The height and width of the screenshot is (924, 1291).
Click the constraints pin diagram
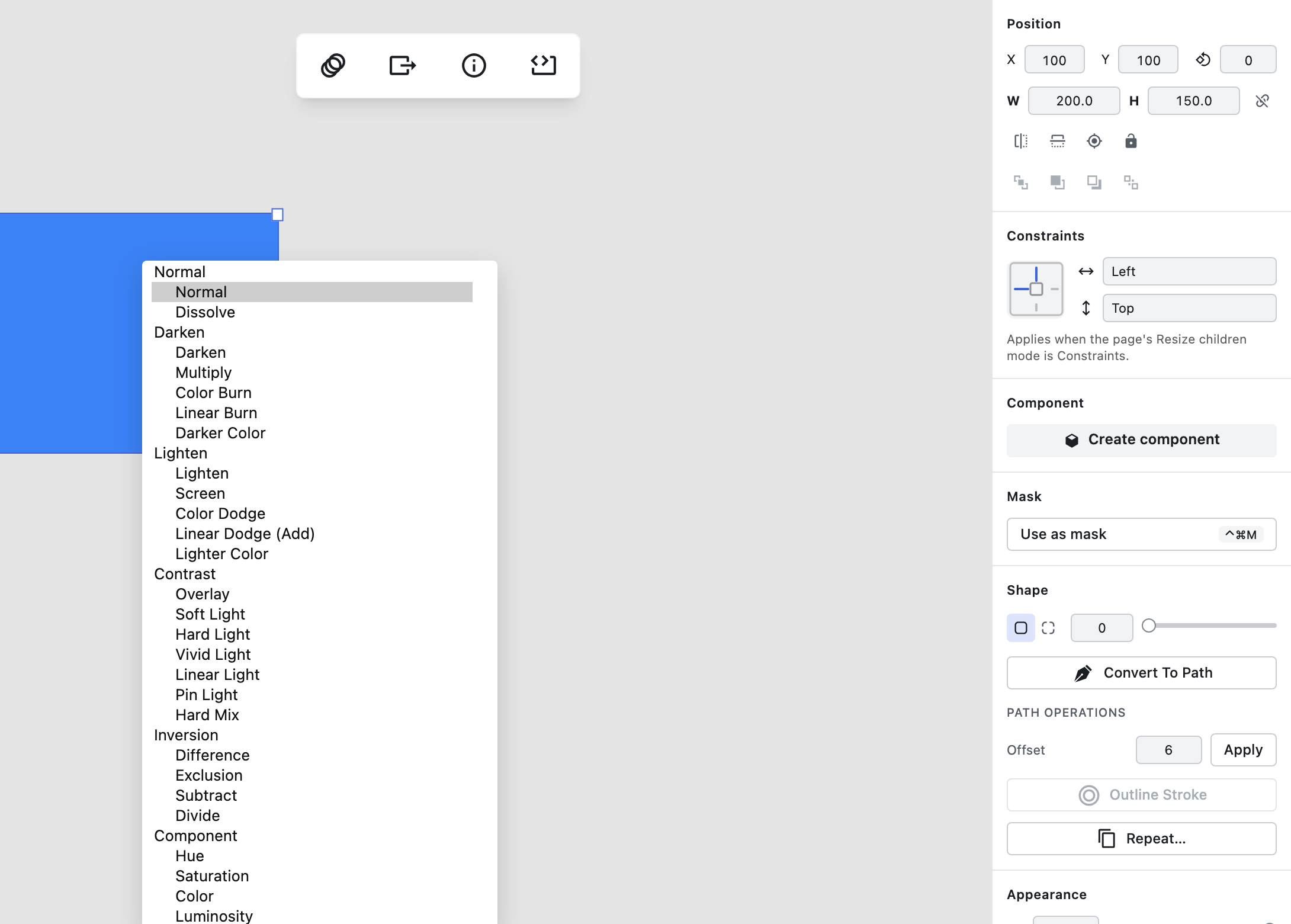pyautogui.click(x=1036, y=290)
